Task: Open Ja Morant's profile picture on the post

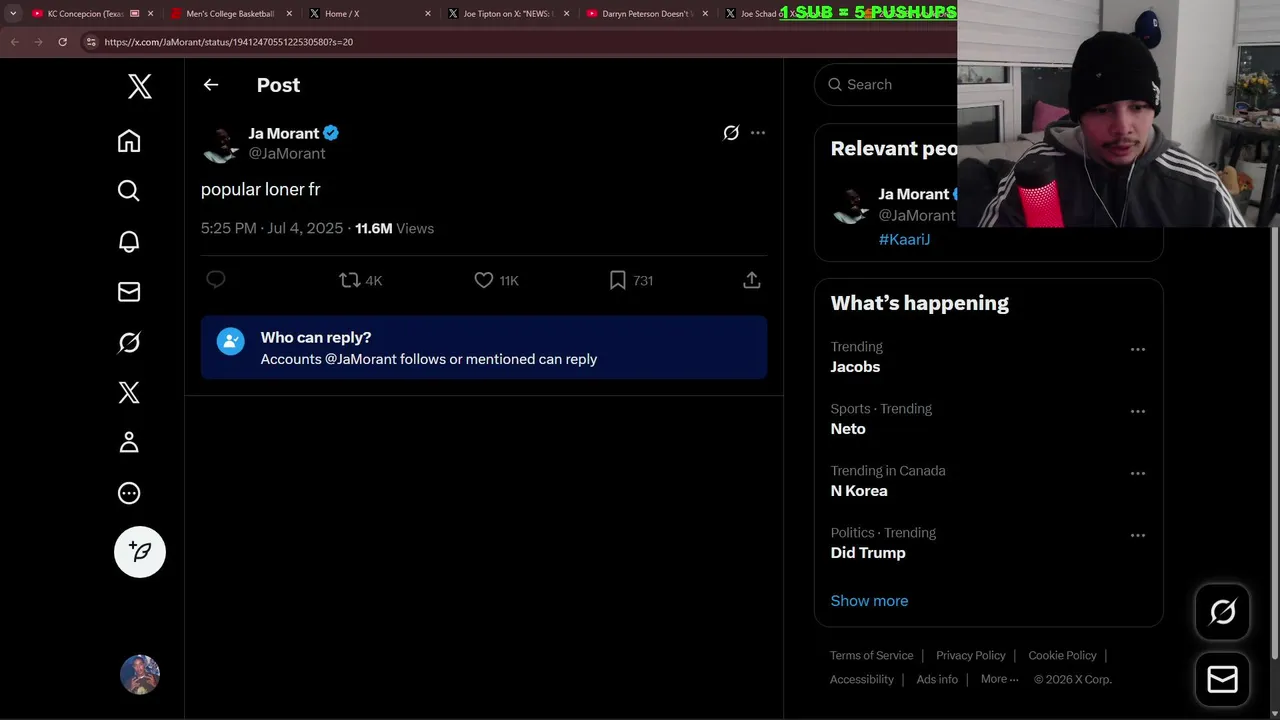Action: point(220,144)
